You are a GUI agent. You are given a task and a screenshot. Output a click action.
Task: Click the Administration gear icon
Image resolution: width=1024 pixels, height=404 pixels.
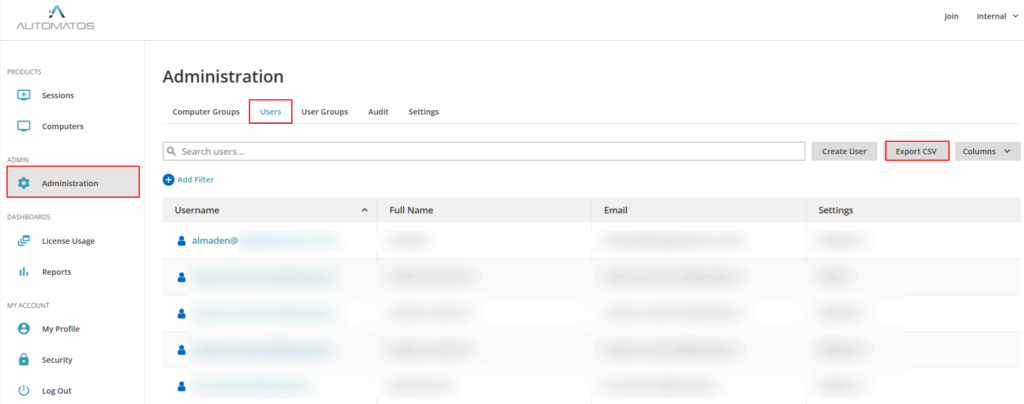pos(24,183)
